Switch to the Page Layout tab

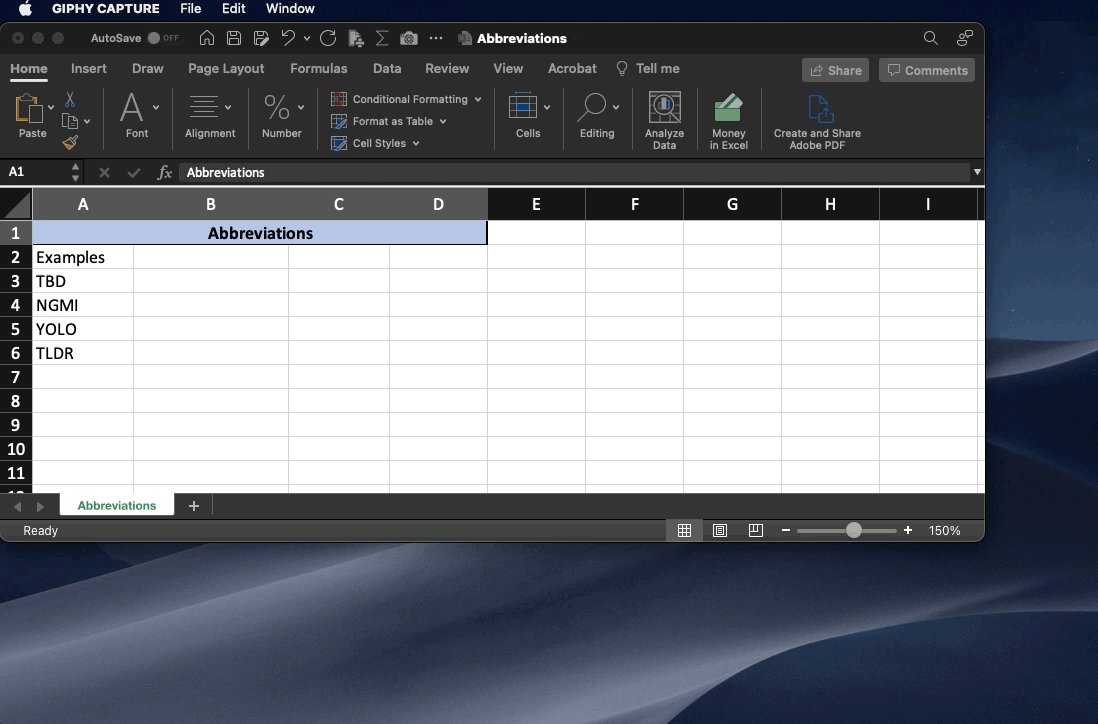226,69
